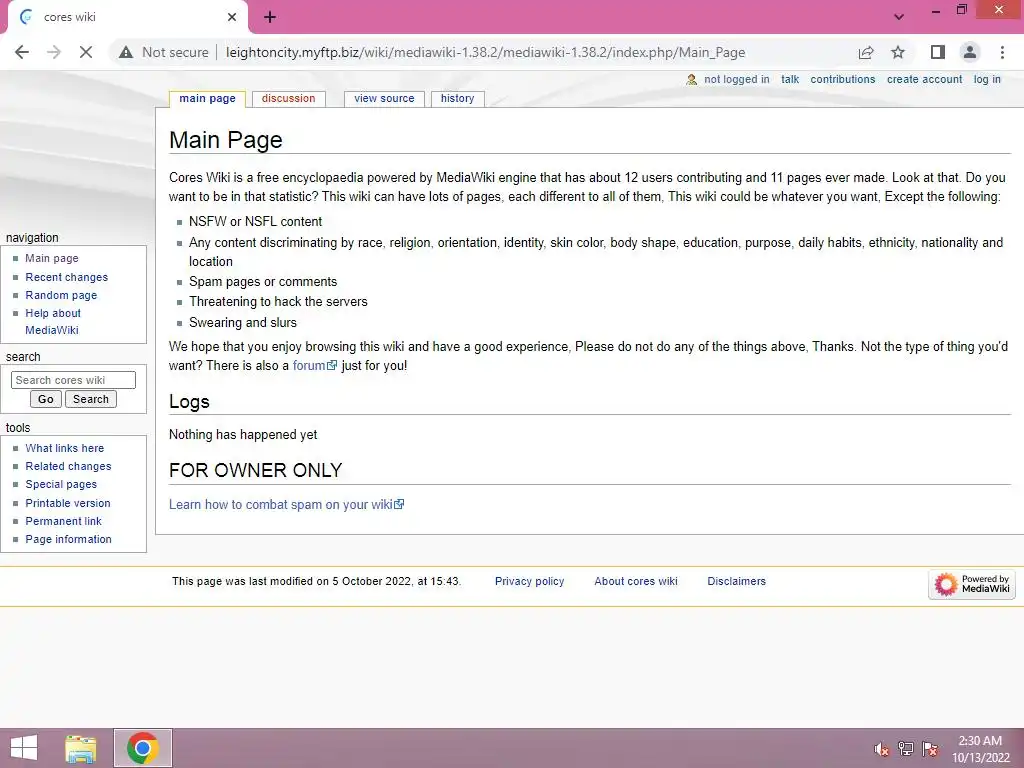Open the view source tab
This screenshot has width=1024, height=768.
tap(384, 99)
